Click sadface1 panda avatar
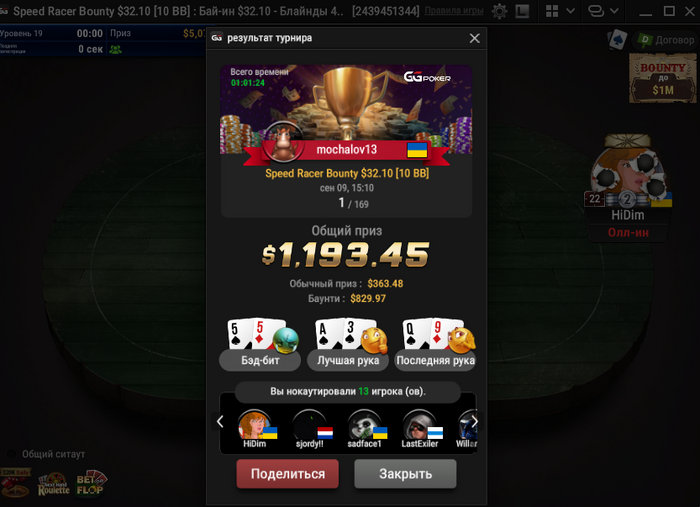The height and width of the screenshot is (507, 700). tap(364, 425)
